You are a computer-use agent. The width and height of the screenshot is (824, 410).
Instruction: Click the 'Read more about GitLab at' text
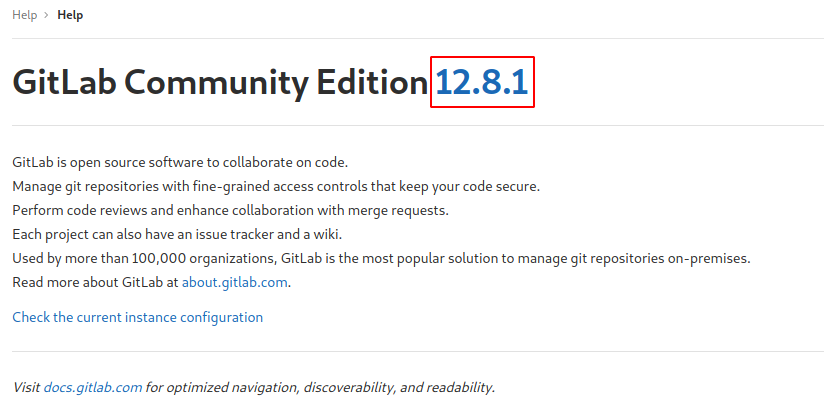pos(96,282)
